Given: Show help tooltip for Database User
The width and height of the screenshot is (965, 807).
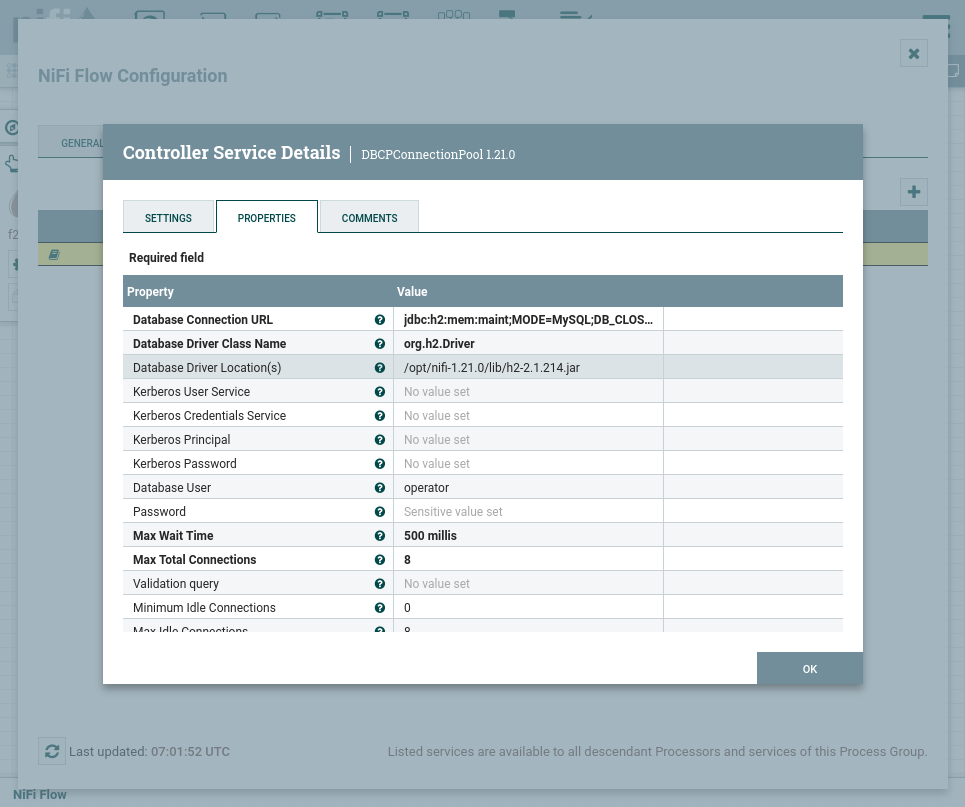Looking at the screenshot, I should [380, 488].
